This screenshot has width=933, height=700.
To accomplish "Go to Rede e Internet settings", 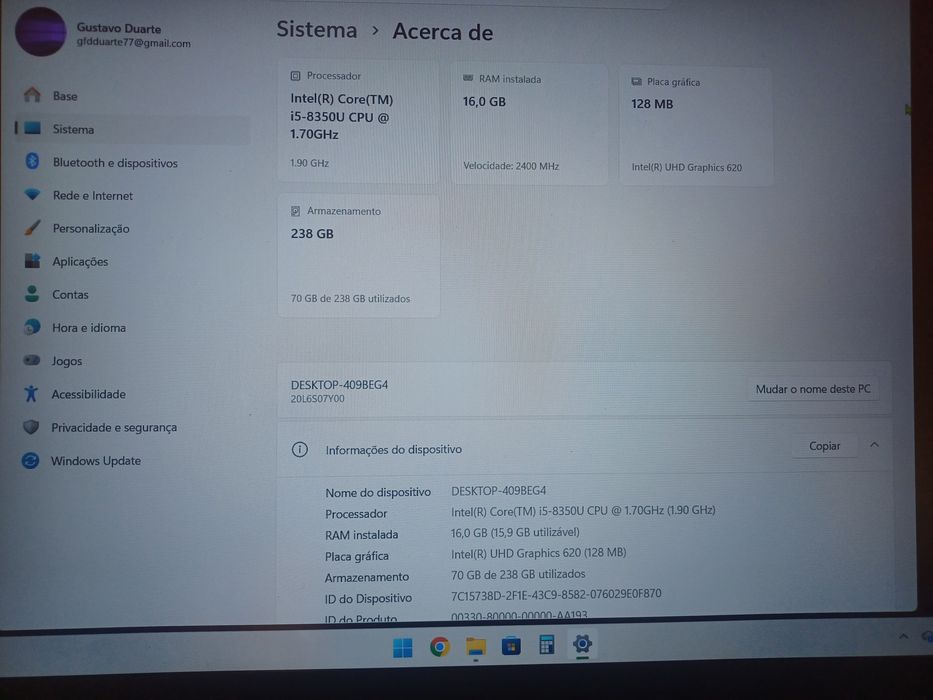I will 132,195.
